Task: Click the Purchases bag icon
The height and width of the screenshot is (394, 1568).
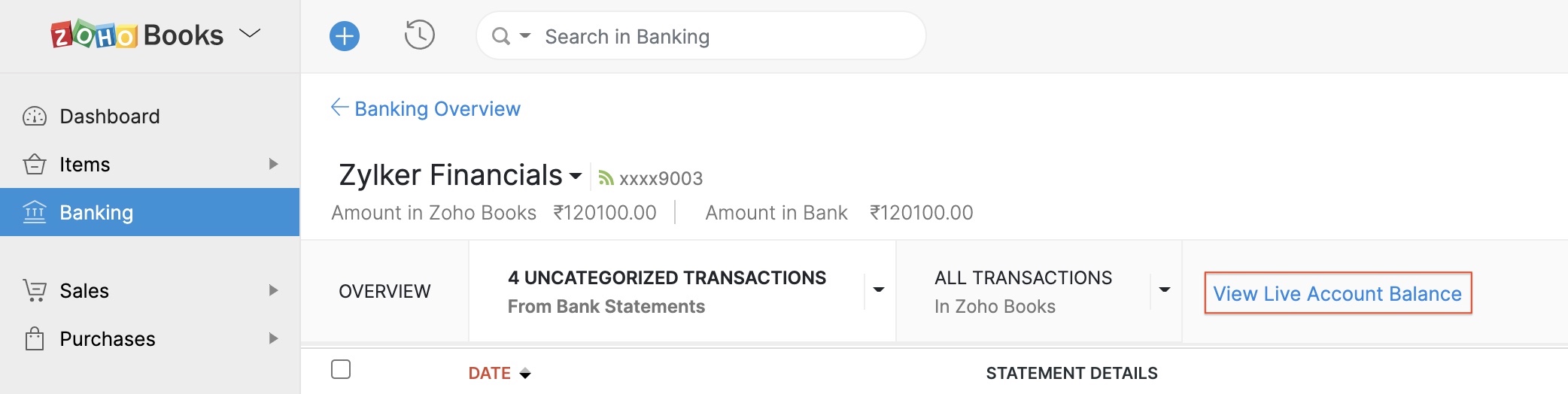Action: coord(35,339)
